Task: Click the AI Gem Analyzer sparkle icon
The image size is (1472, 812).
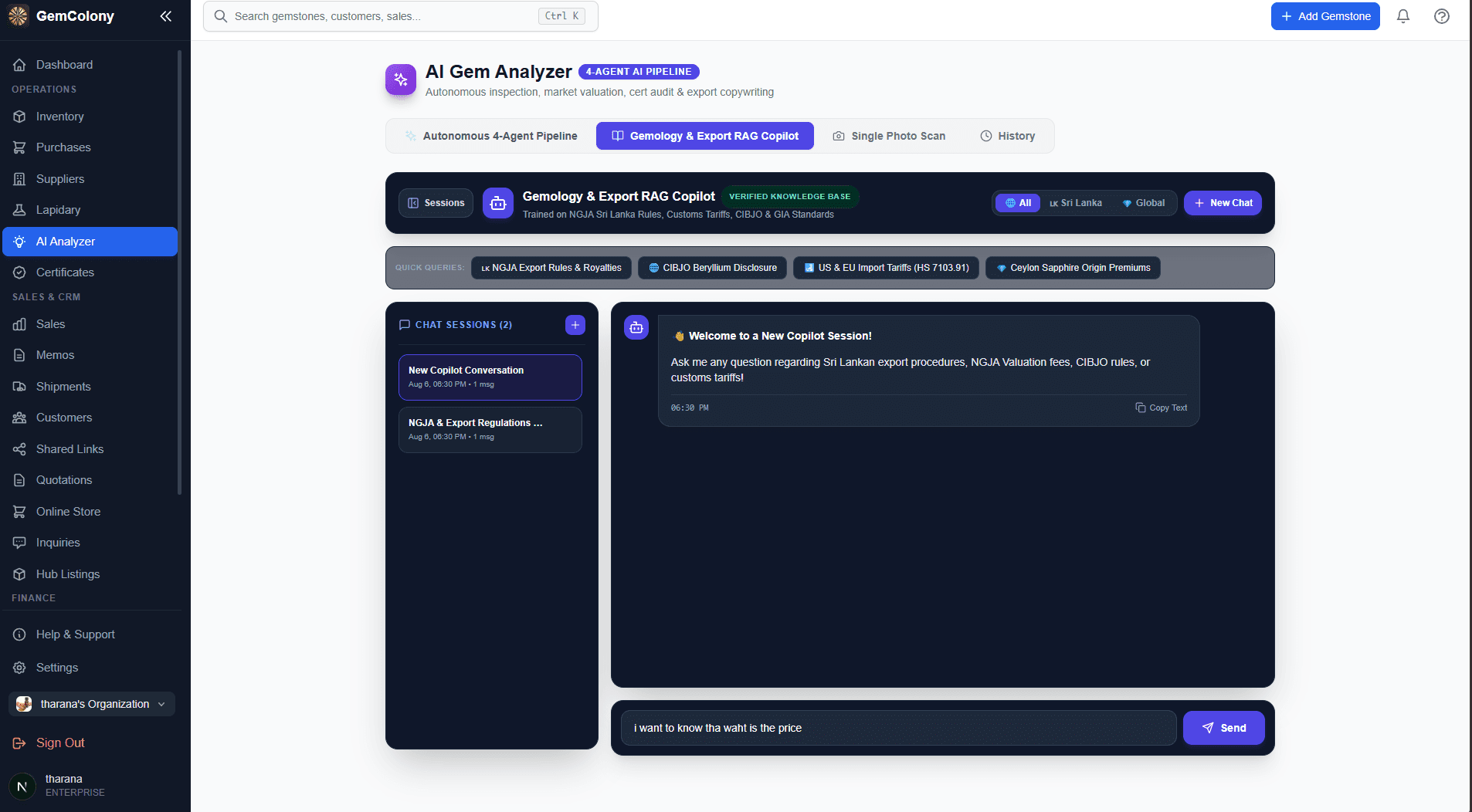Action: 401,80
